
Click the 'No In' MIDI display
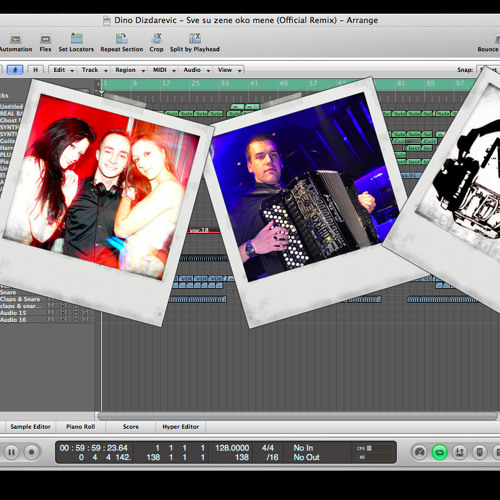(x=303, y=448)
